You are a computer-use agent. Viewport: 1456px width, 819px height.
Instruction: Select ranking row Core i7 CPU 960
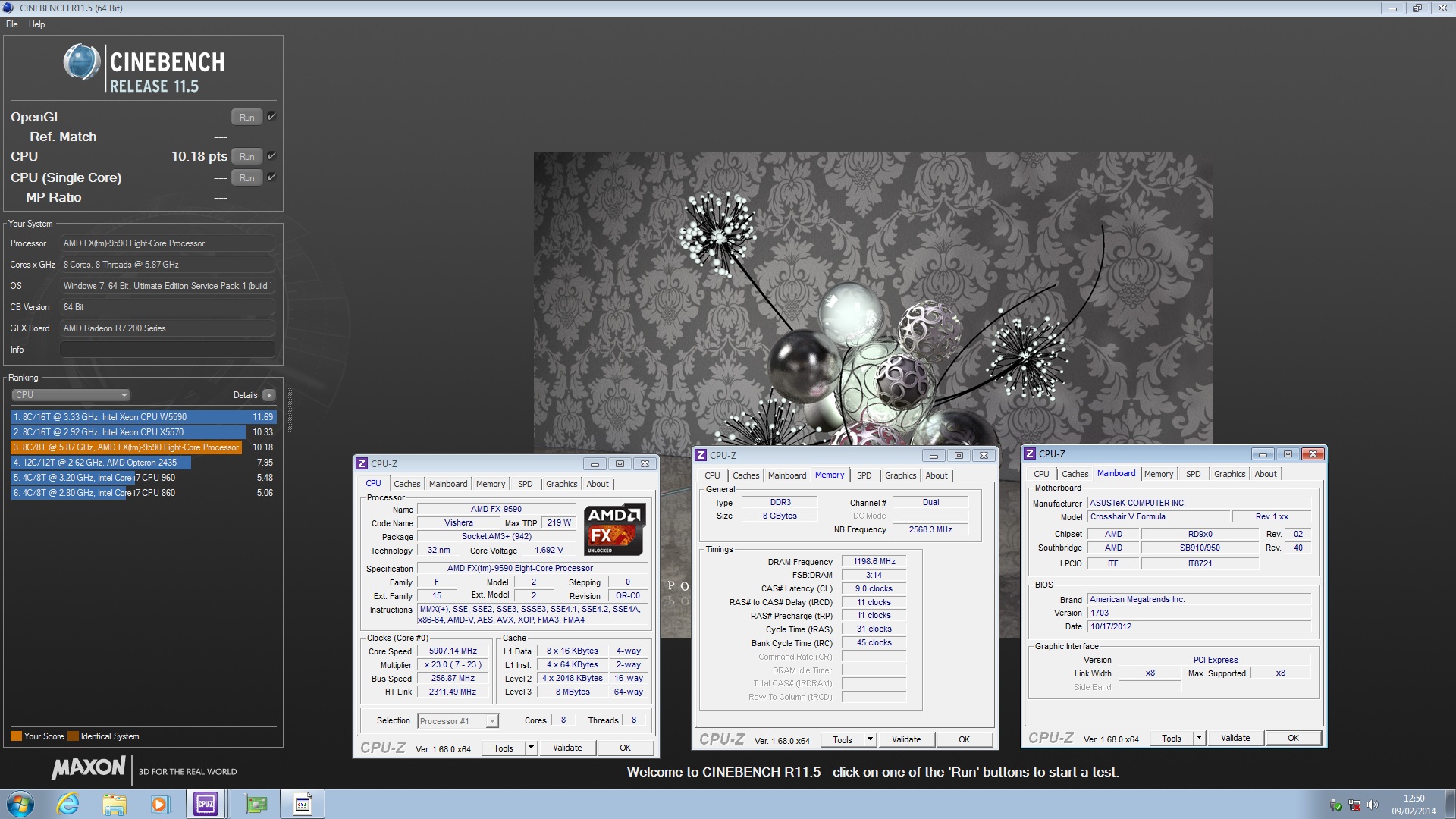tap(143, 478)
